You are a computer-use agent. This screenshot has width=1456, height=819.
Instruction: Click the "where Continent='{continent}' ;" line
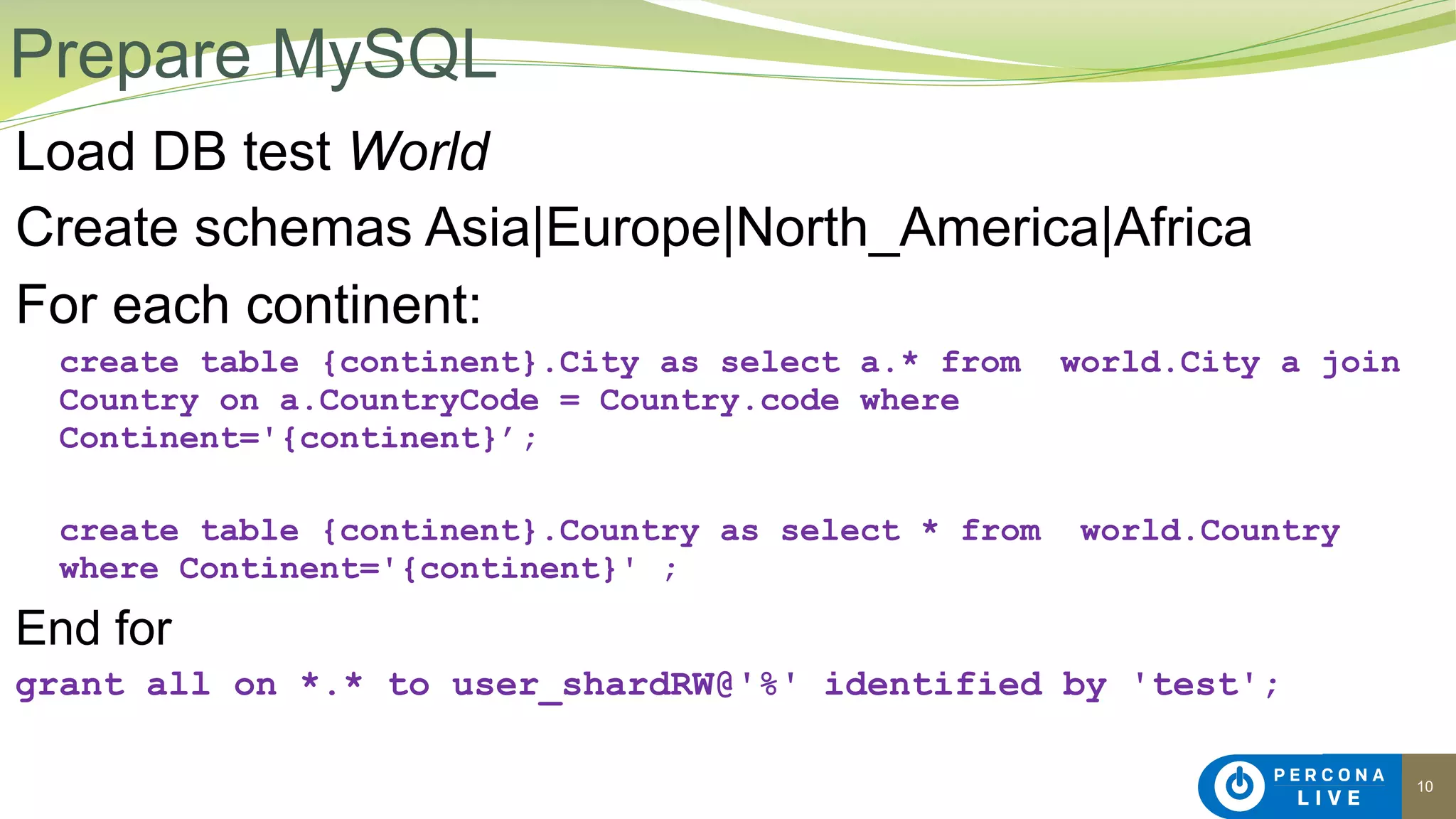click(x=368, y=569)
